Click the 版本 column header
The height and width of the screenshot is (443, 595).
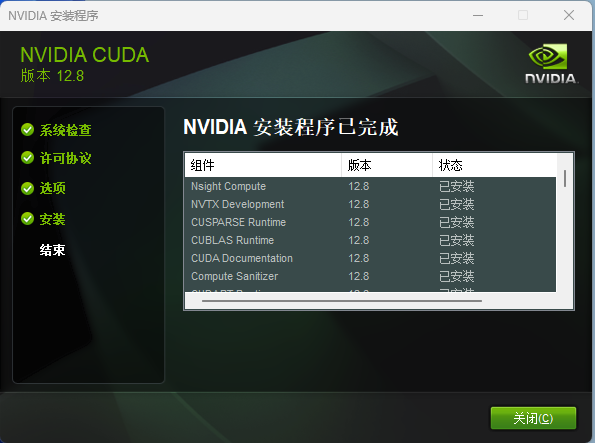pos(387,165)
